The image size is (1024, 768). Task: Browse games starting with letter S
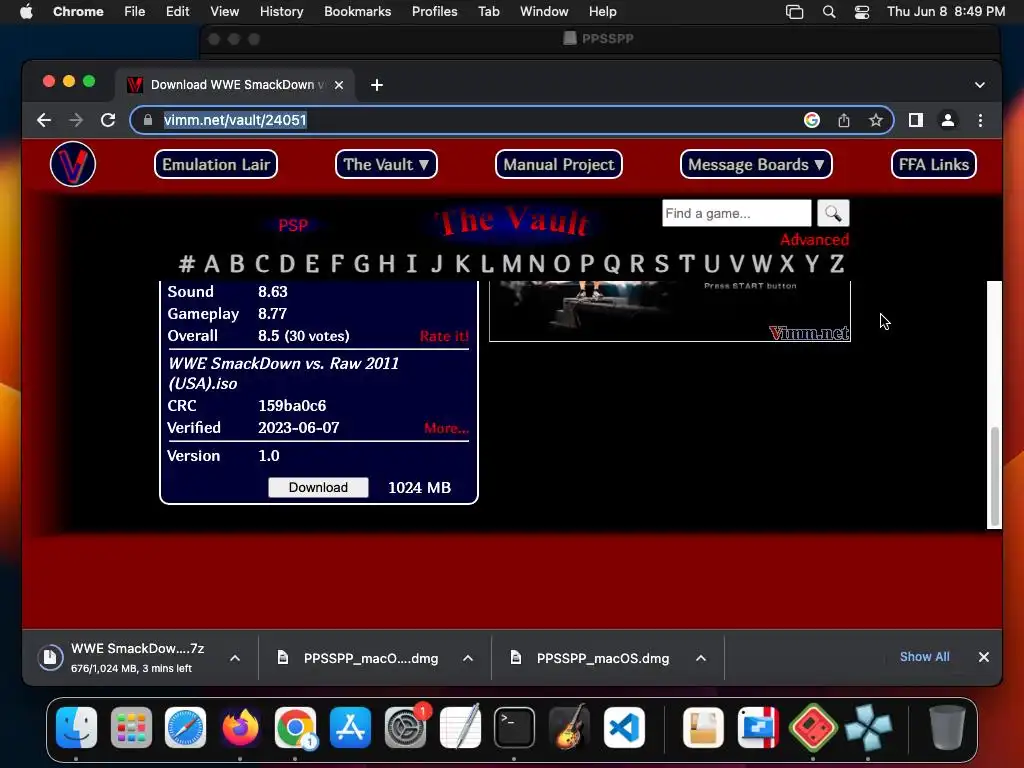point(662,264)
